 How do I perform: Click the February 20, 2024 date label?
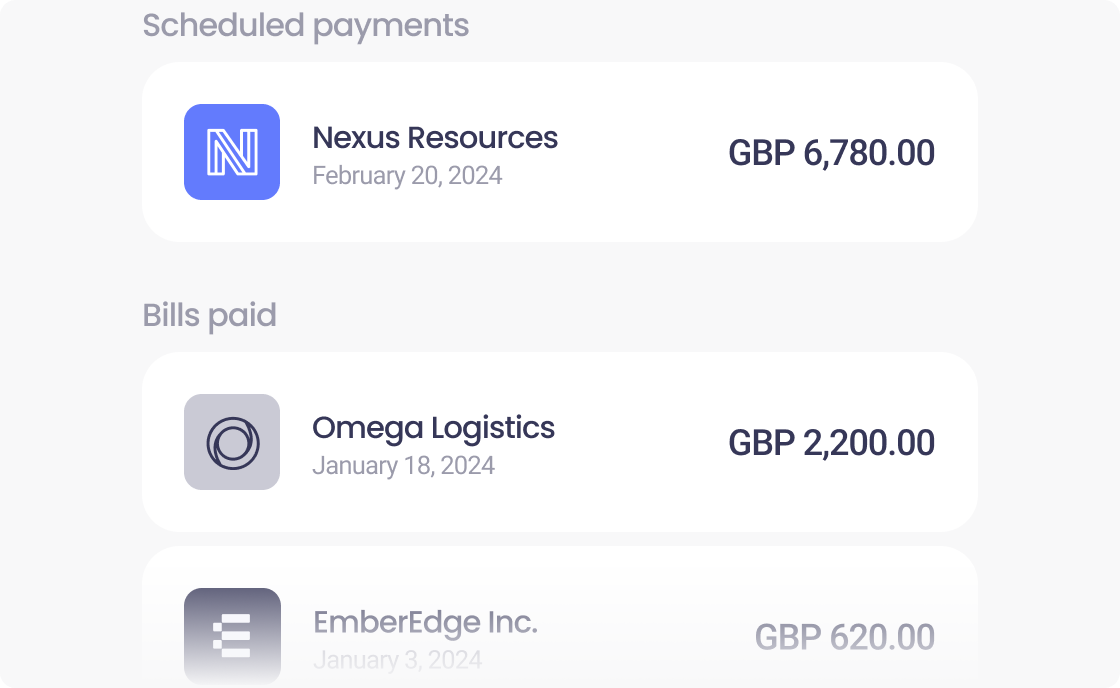point(407,176)
